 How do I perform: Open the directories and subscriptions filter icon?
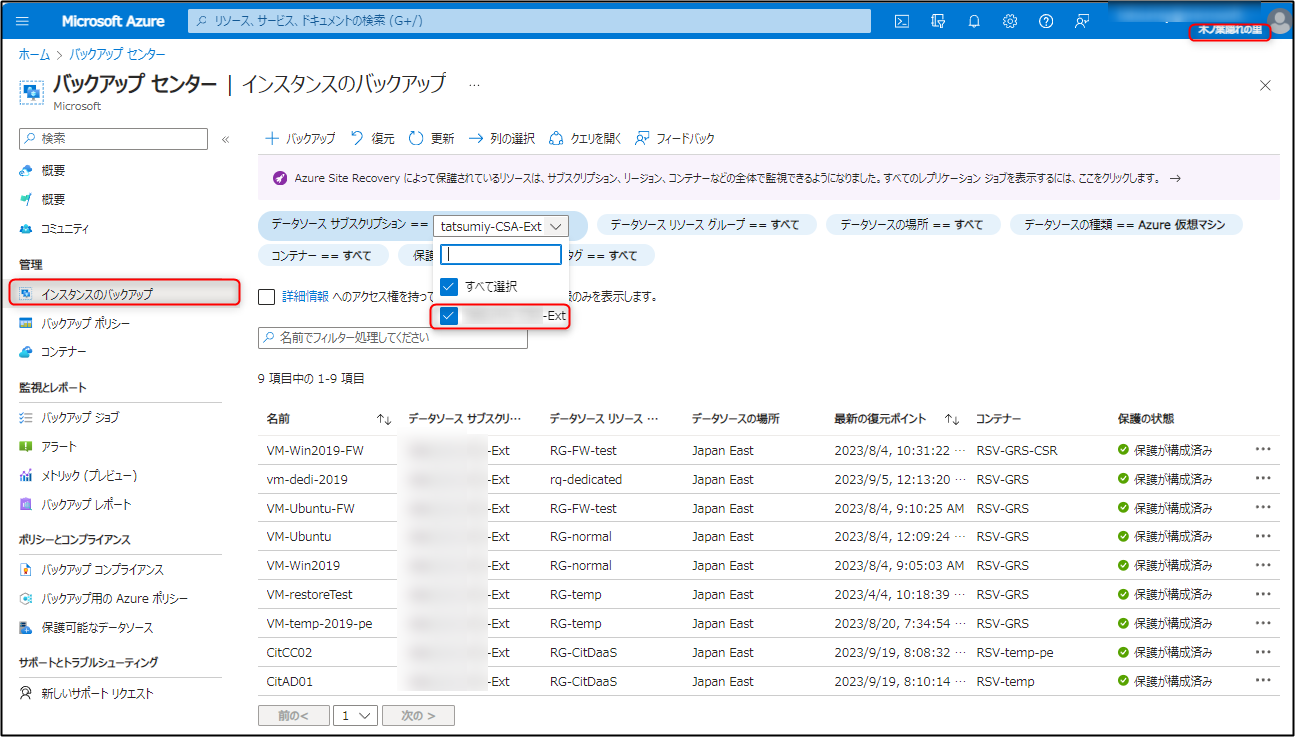pos(938,21)
